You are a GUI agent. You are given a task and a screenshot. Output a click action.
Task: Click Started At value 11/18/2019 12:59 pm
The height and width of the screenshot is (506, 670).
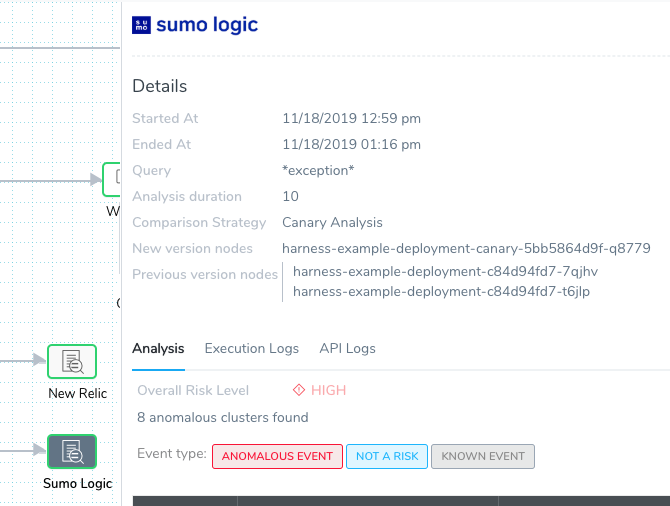(351, 118)
